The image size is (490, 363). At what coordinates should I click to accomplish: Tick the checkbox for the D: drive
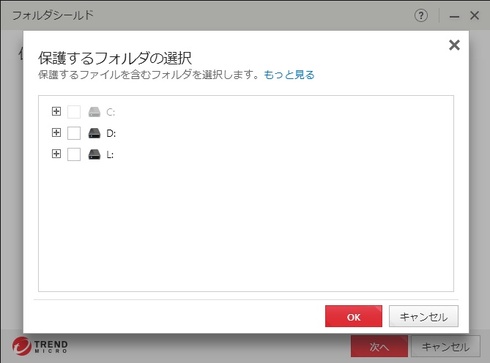[x=74, y=133]
